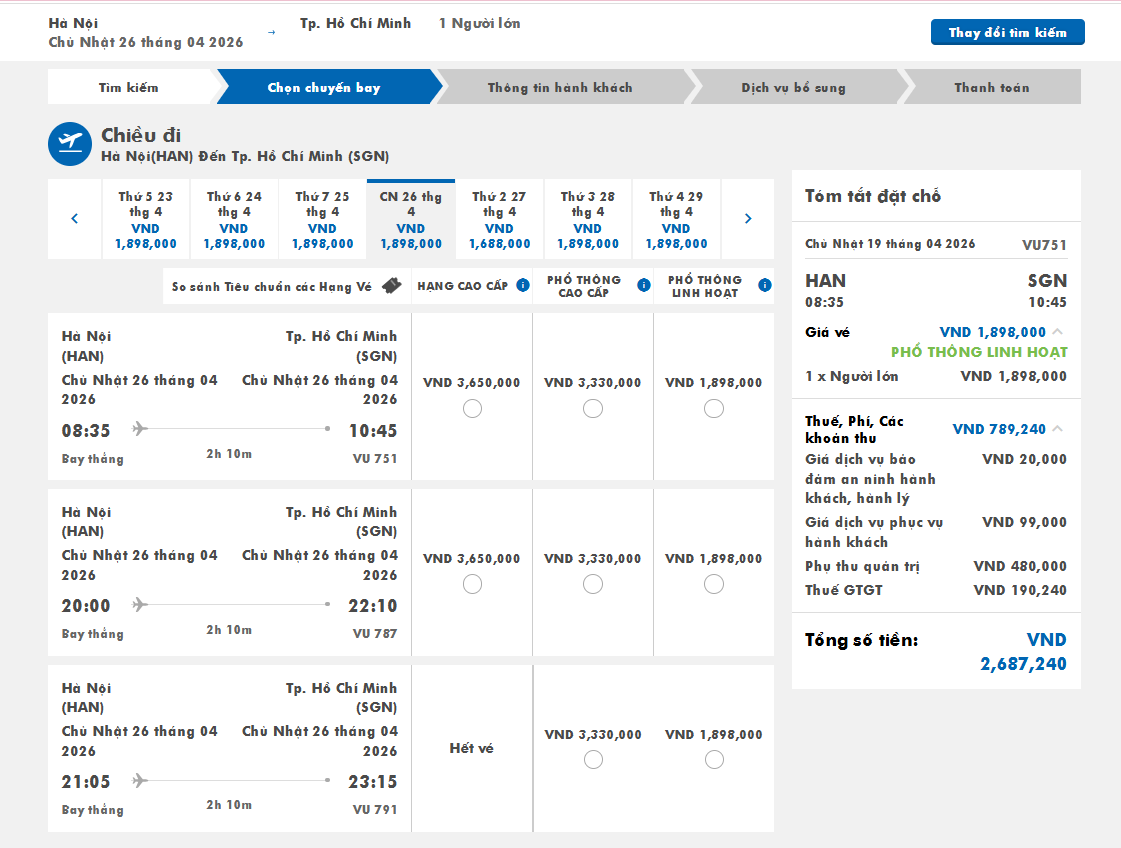
Task: Select VND 1,898,000 fare for flight VU 751
Action: point(714,408)
